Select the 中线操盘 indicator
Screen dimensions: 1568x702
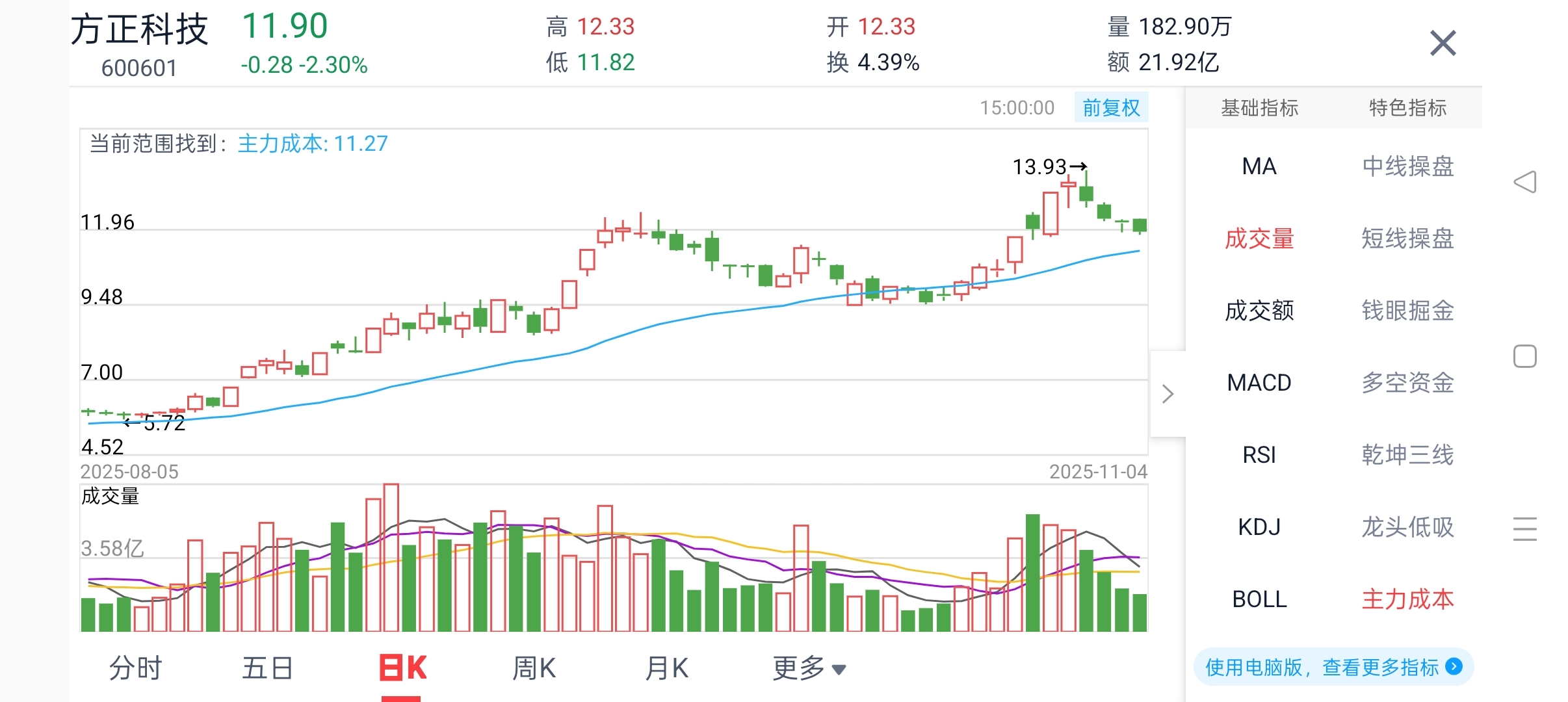pyautogui.click(x=1407, y=166)
